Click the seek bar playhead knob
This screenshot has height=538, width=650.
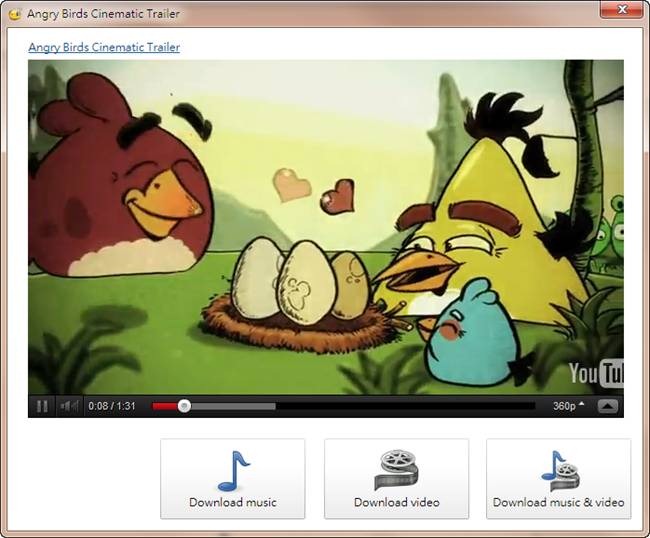184,406
